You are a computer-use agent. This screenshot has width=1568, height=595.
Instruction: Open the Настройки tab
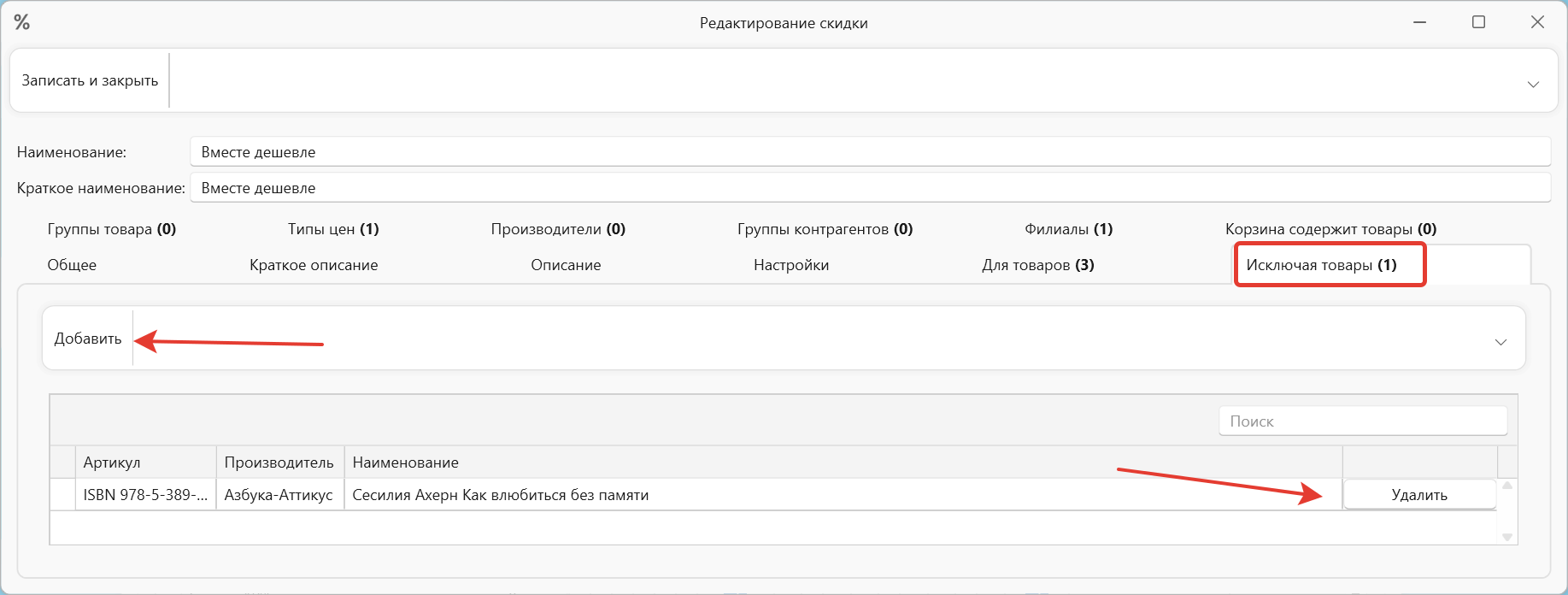pyautogui.click(x=790, y=265)
